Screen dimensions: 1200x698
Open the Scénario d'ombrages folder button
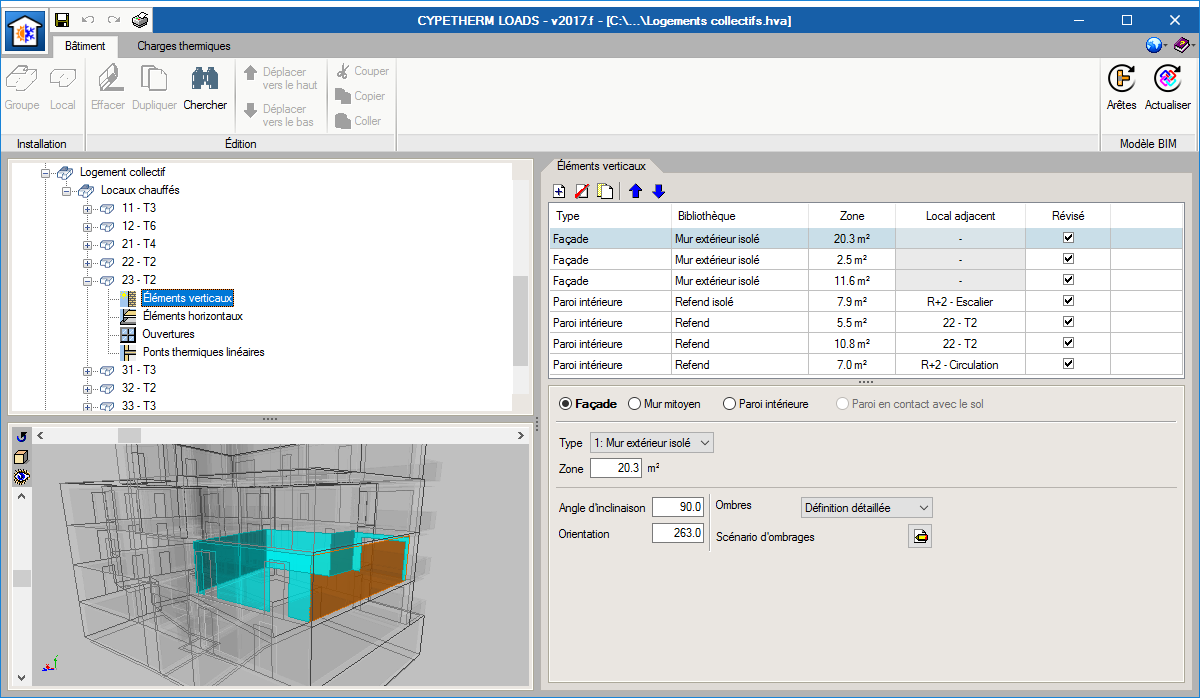(x=920, y=537)
